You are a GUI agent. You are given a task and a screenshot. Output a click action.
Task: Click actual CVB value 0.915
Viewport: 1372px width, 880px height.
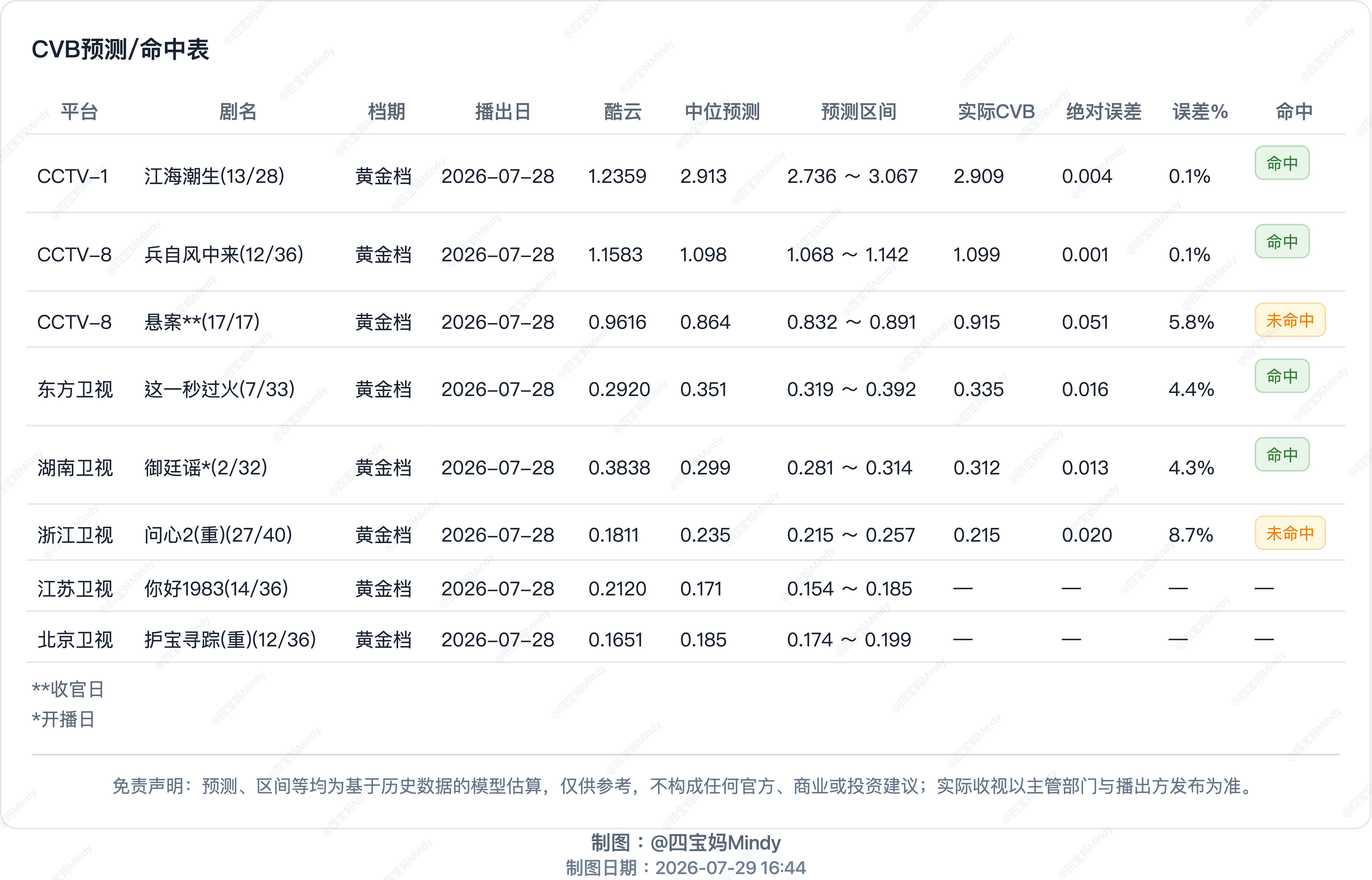(977, 322)
